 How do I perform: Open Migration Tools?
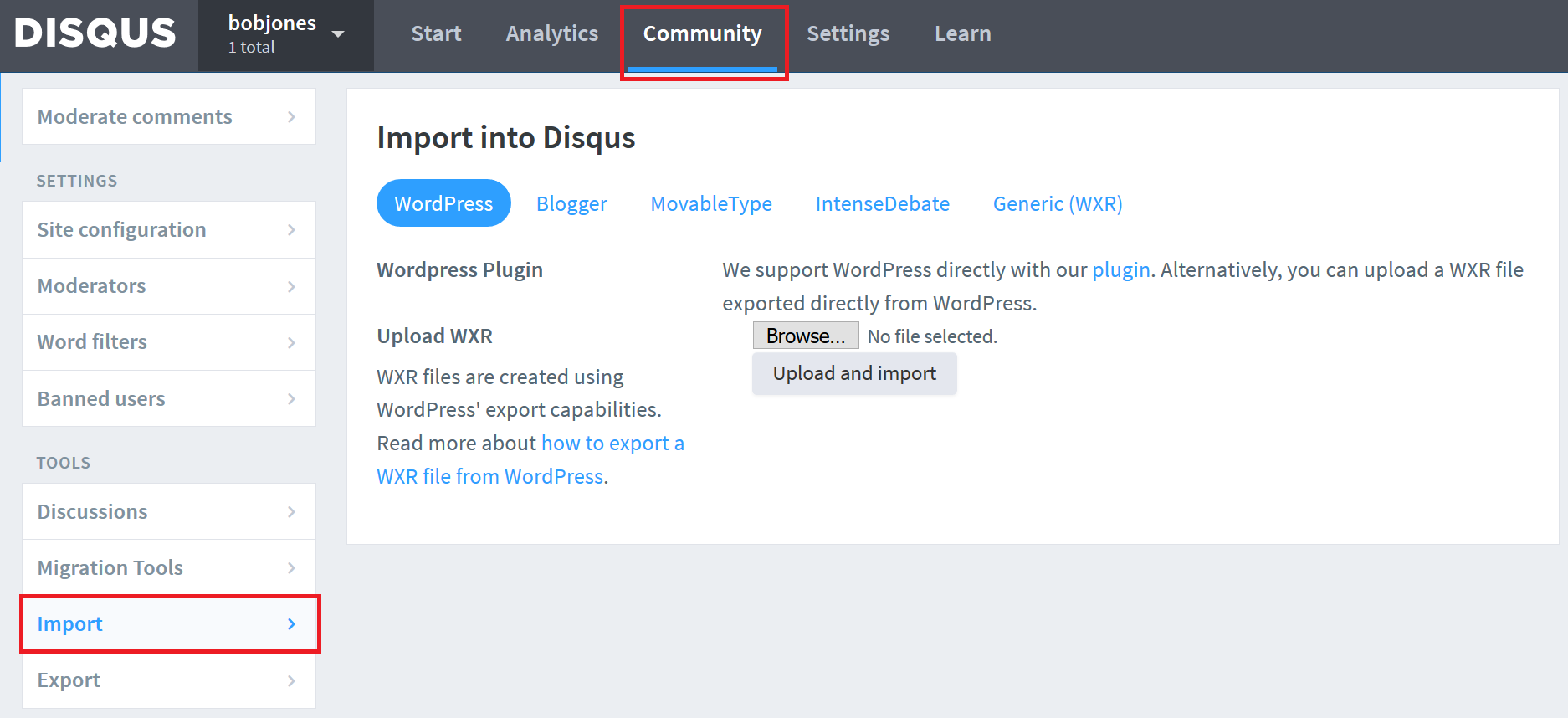(169, 567)
